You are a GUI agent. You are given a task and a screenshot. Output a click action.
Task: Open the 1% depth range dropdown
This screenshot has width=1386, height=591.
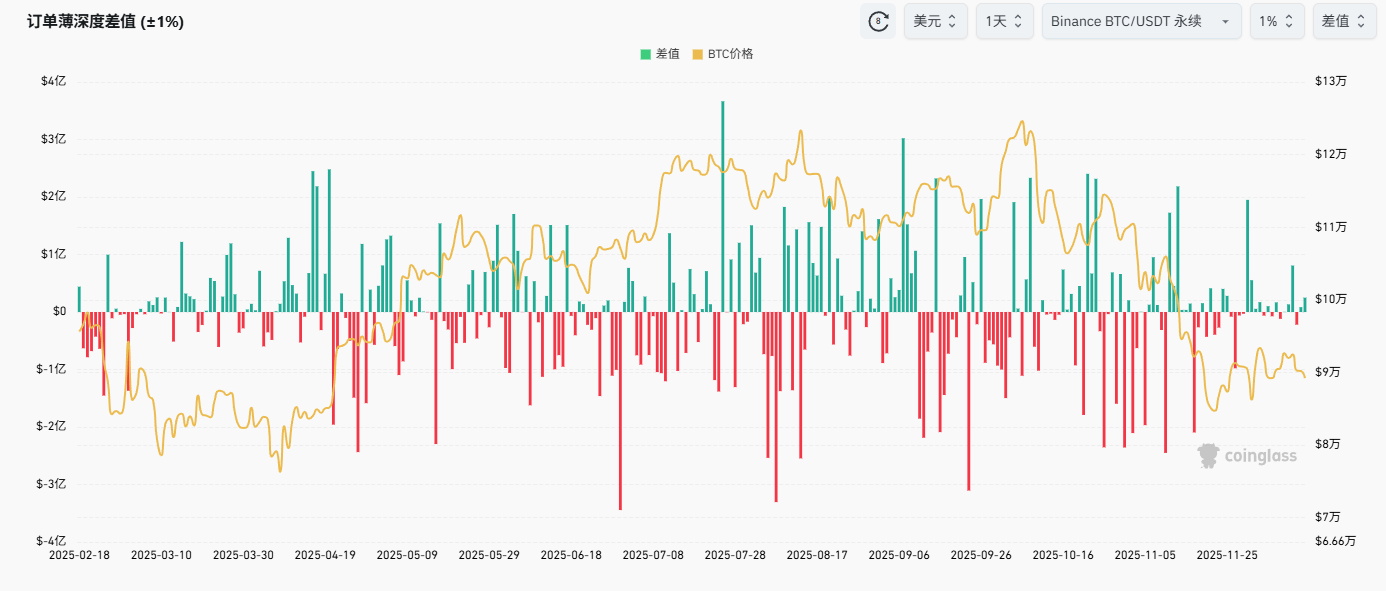pos(1276,21)
